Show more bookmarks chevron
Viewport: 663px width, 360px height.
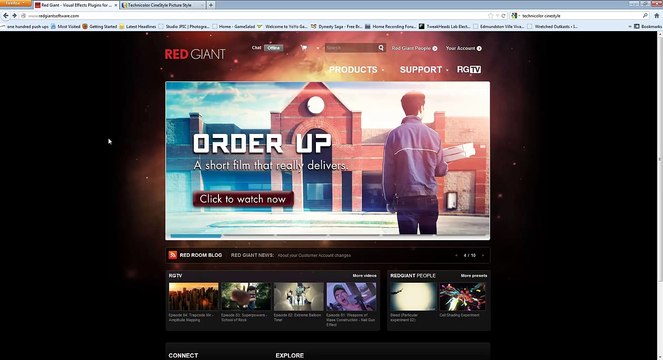pyautogui.click(x=630, y=26)
